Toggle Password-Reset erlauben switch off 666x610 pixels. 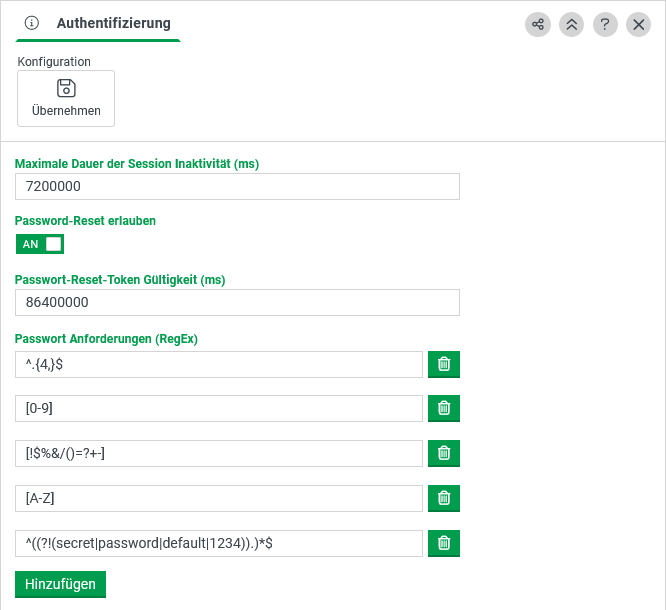point(40,244)
